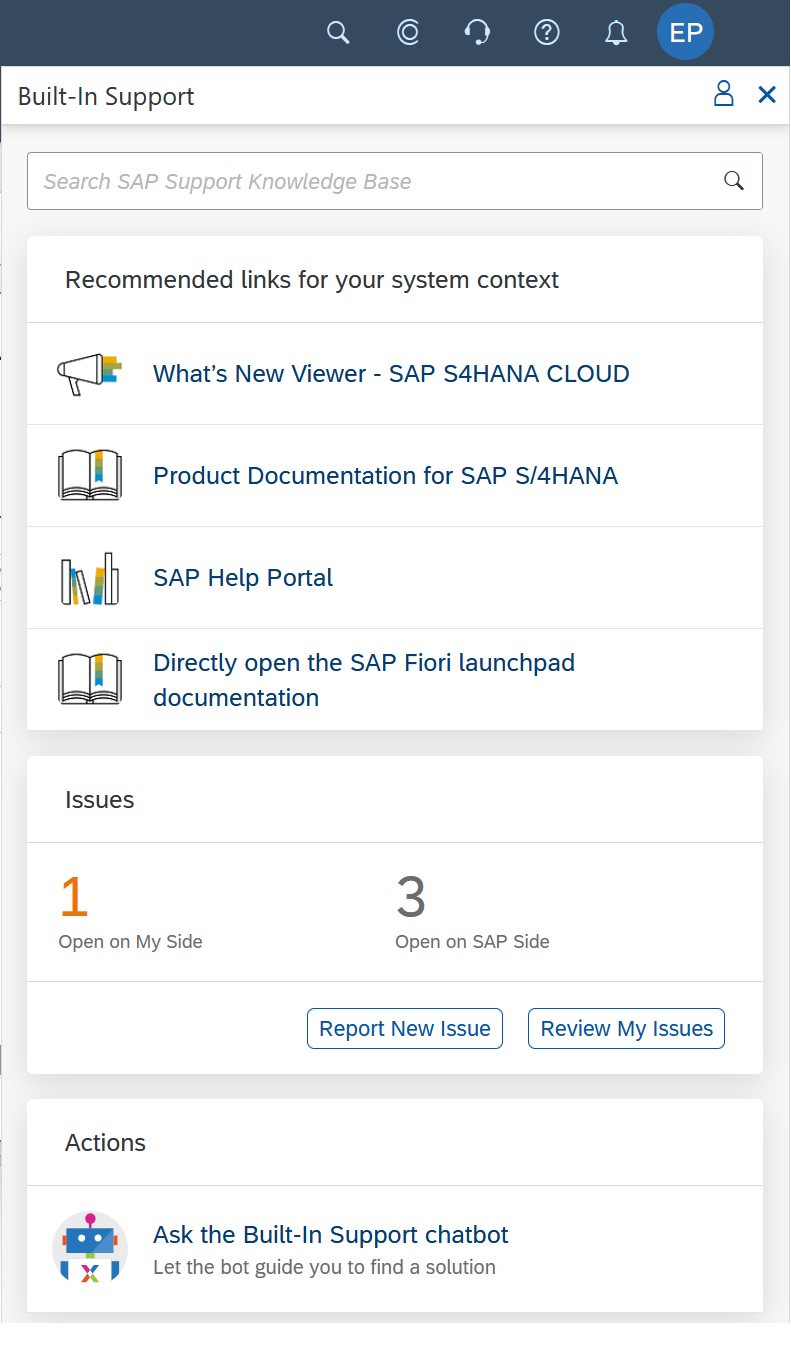The width and height of the screenshot is (791, 1352).
Task: Open the EP user profile avatar
Action: coord(686,33)
